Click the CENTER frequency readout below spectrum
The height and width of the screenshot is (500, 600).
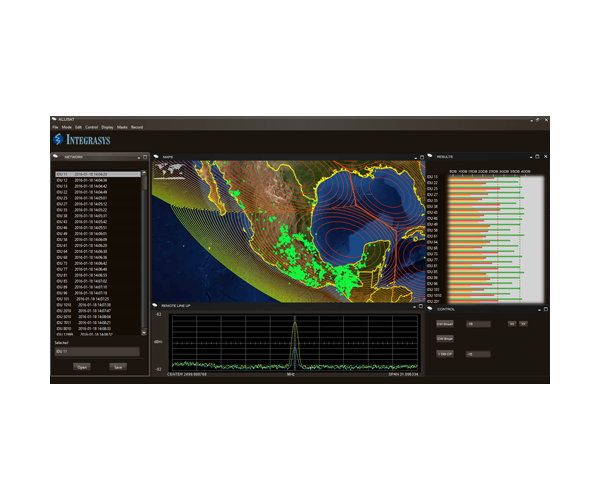coord(187,374)
